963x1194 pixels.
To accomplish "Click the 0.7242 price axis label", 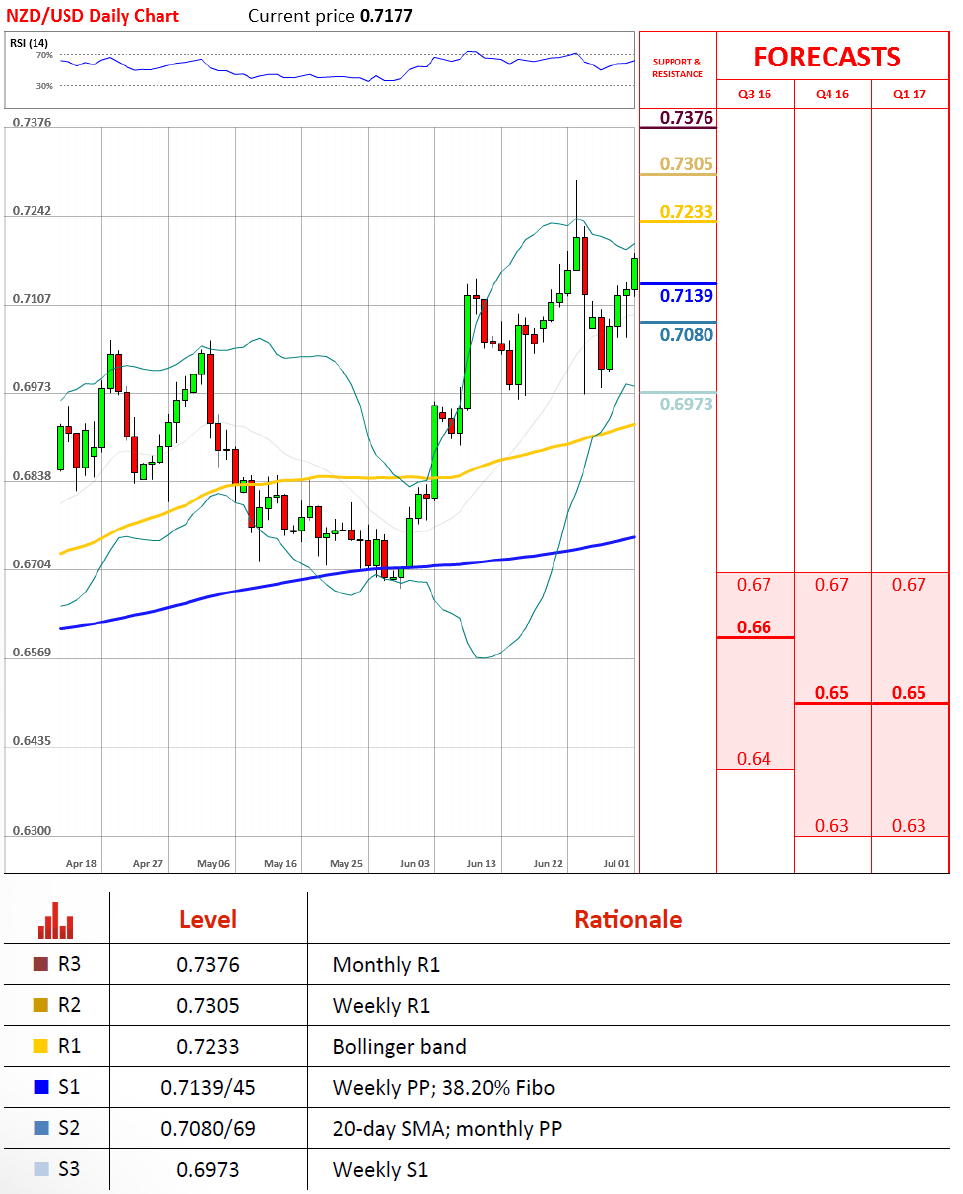I will pyautogui.click(x=32, y=211).
